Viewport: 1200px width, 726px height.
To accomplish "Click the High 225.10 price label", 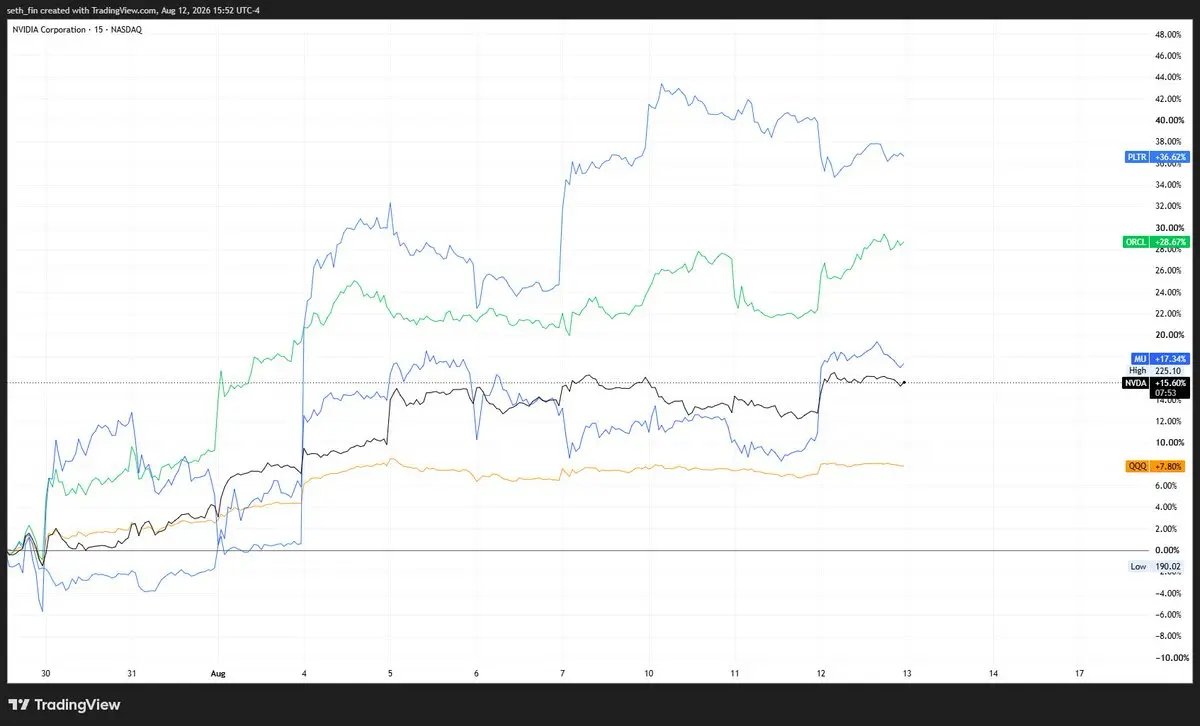I will [1153, 370].
